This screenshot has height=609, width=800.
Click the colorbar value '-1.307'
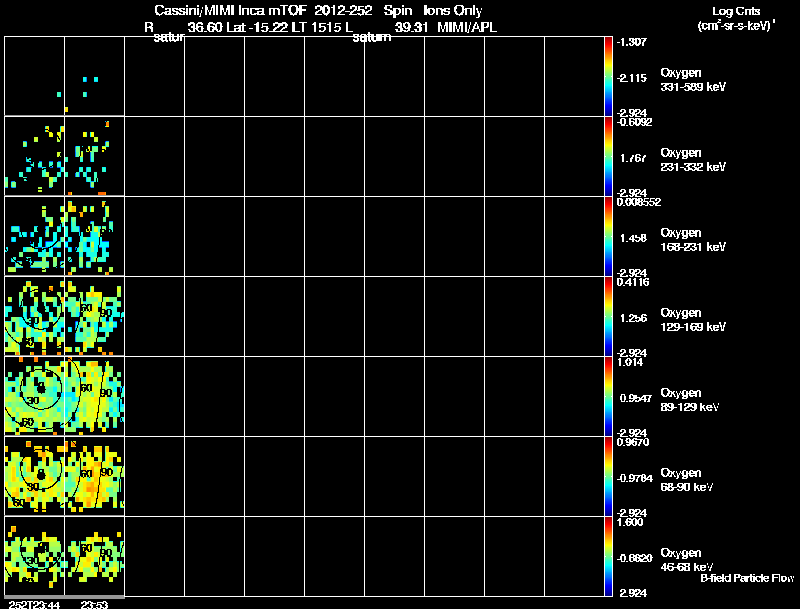pyautogui.click(x=632, y=42)
